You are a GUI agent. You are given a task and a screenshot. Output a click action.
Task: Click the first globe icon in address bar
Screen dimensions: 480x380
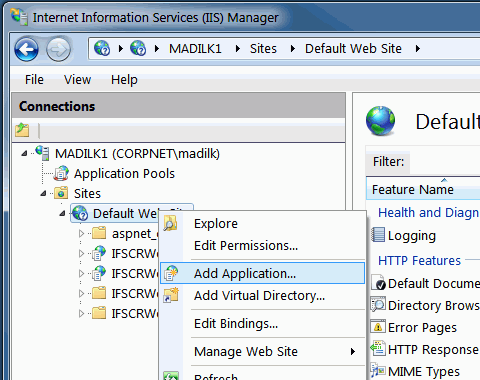(x=102, y=49)
